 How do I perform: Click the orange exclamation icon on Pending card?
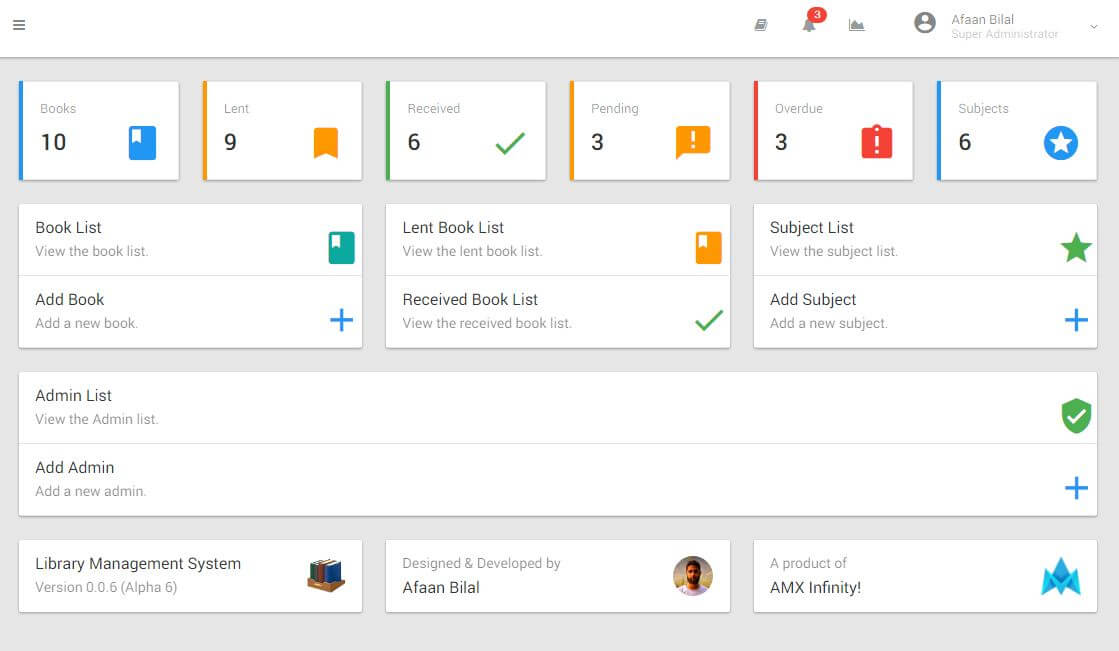693,143
